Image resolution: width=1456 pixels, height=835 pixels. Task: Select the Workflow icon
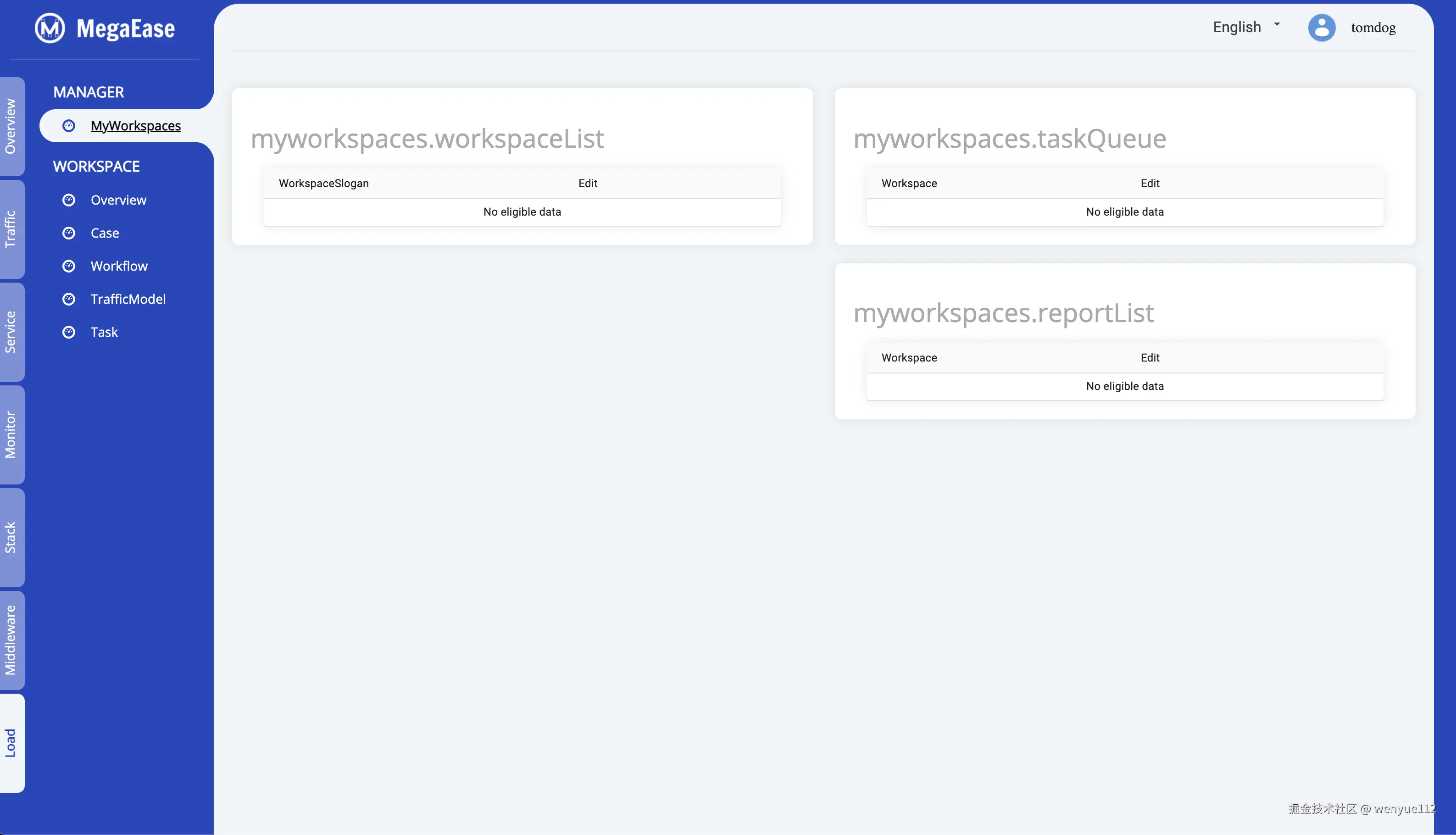69,266
